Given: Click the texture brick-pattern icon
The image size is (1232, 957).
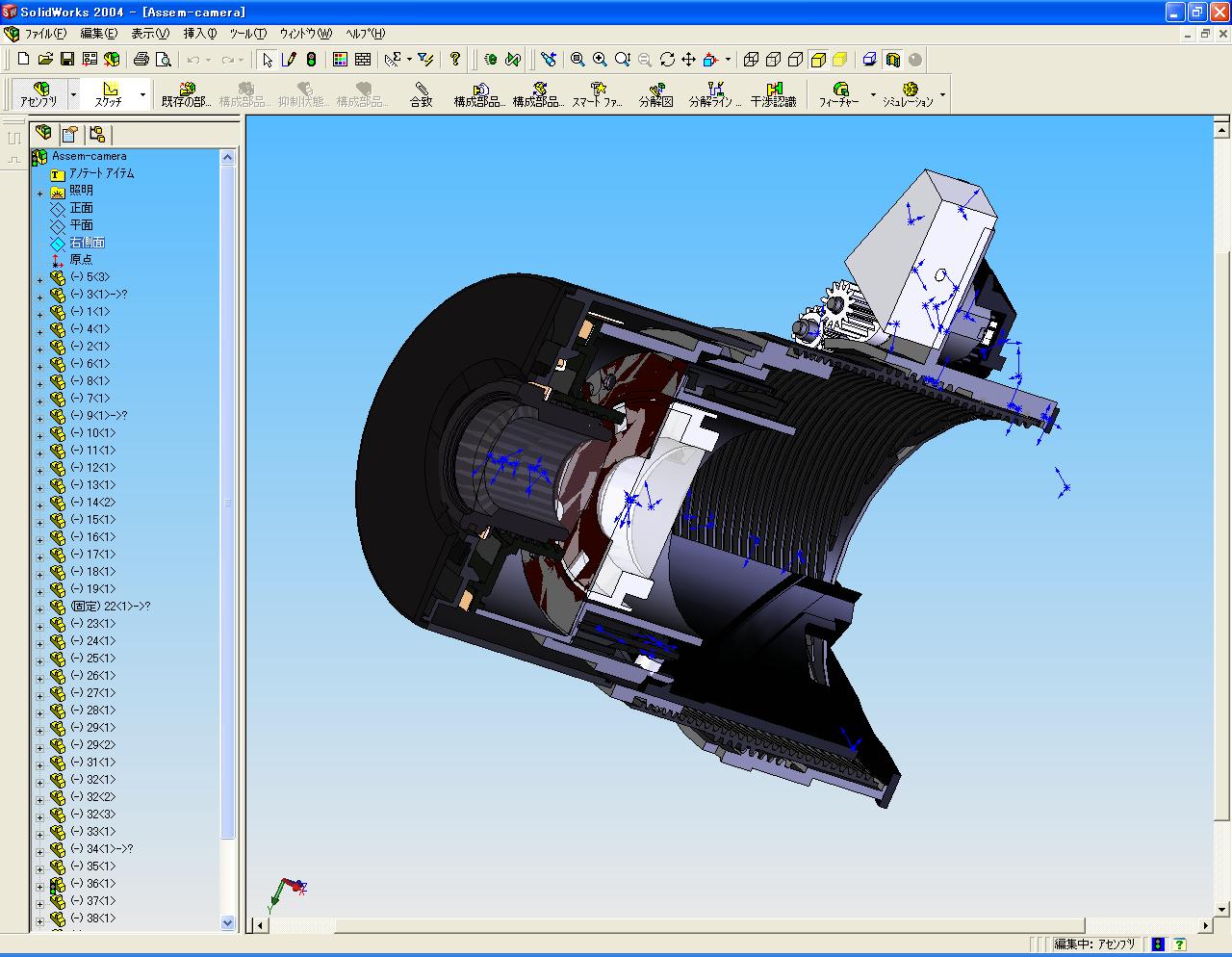Looking at the screenshot, I should 363,60.
